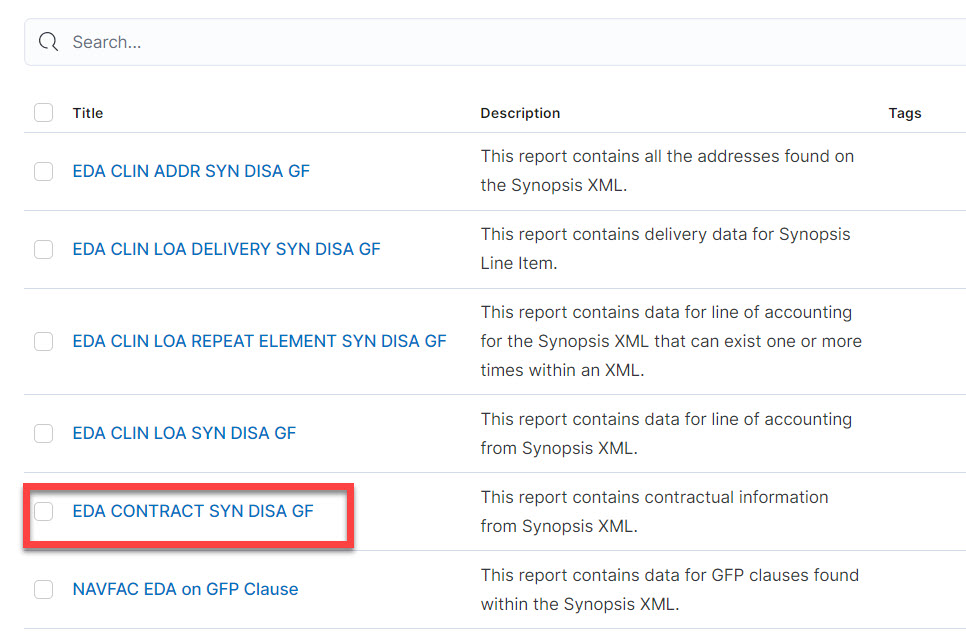Image resolution: width=966 pixels, height=633 pixels.
Task: Check the EDA CLIN ADDR SYN DISA GF box
Action: click(x=43, y=171)
